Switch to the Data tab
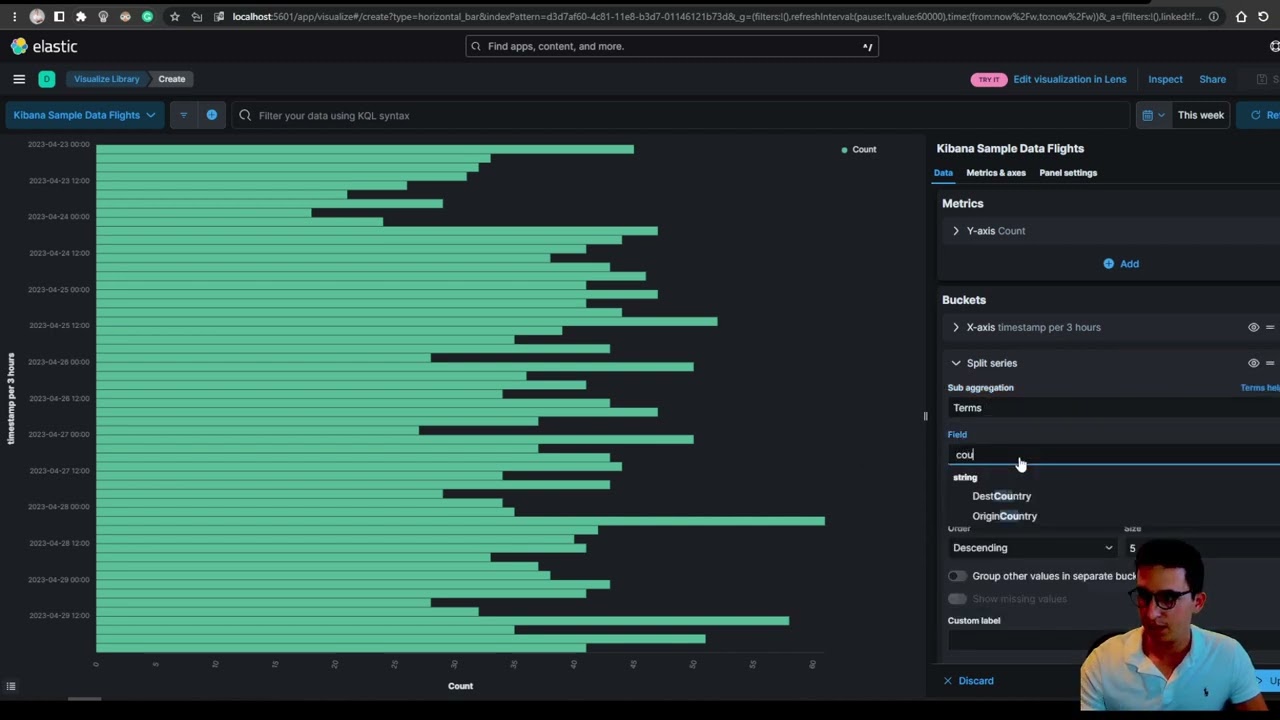This screenshot has width=1280, height=720. [x=943, y=173]
